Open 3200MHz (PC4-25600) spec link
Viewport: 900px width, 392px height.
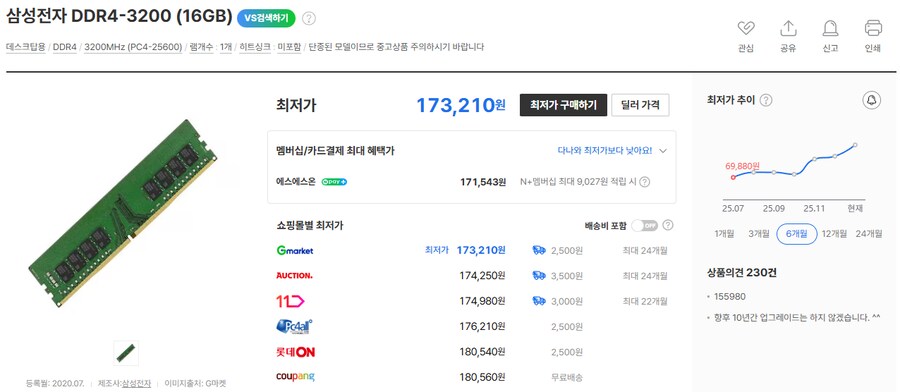click(x=133, y=47)
